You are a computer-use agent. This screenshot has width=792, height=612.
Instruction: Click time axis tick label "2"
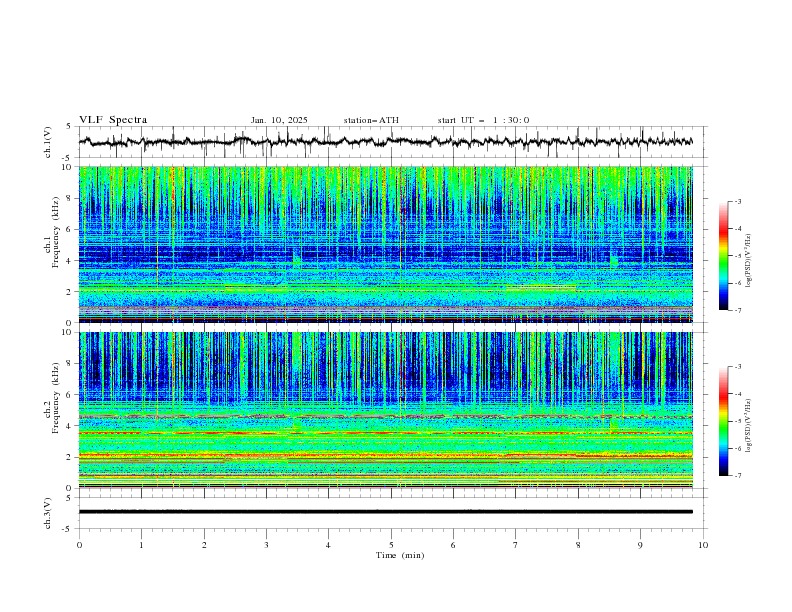(204, 545)
